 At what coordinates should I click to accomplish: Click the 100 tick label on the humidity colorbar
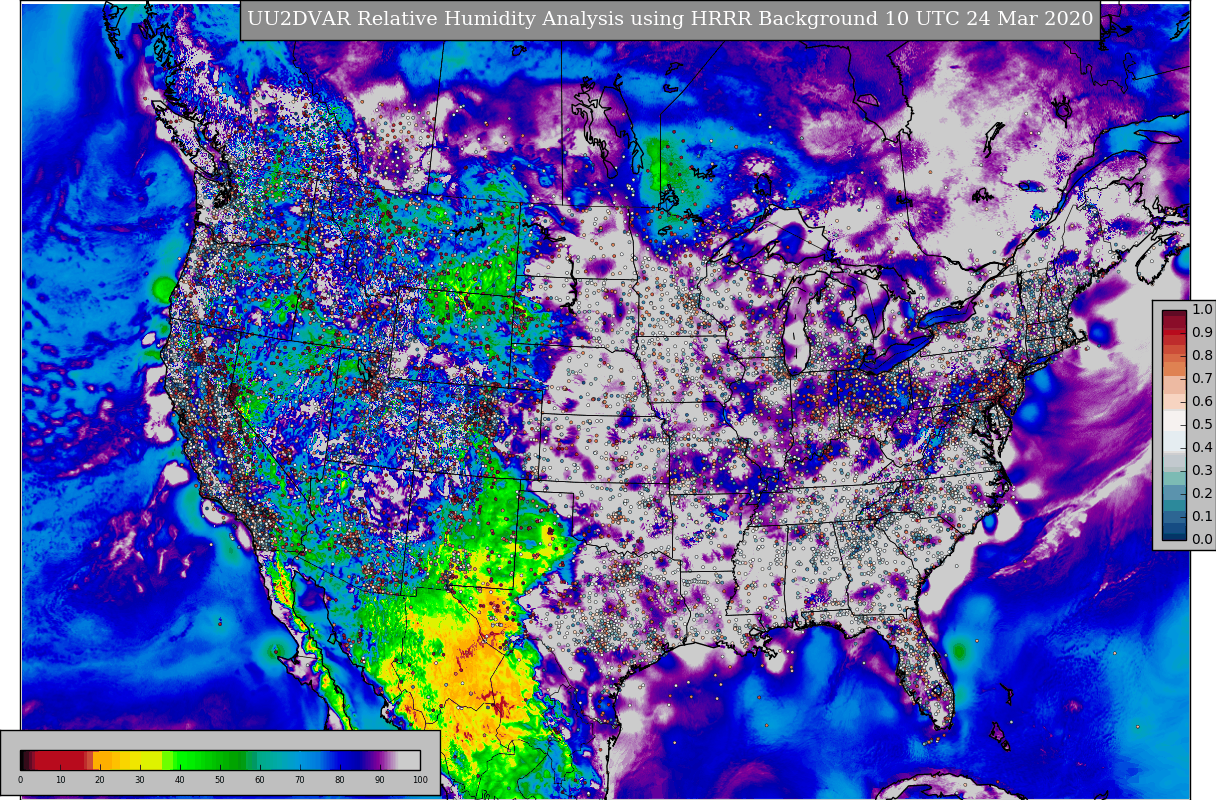(x=420, y=780)
